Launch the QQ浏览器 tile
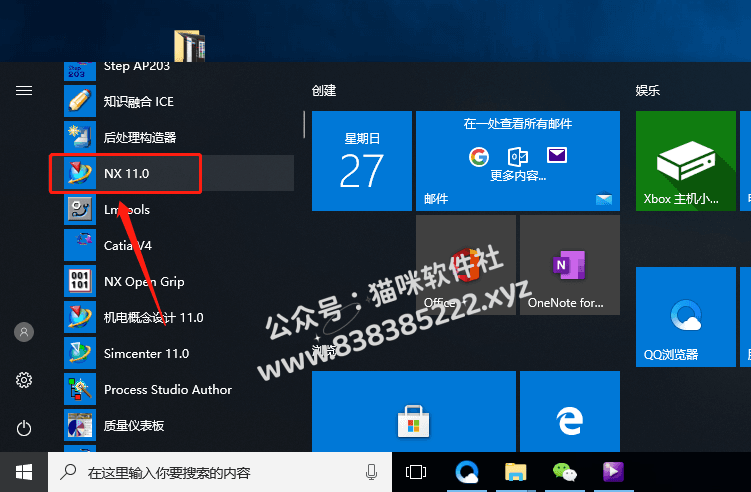Screen dimensions: 751x492 685,317
